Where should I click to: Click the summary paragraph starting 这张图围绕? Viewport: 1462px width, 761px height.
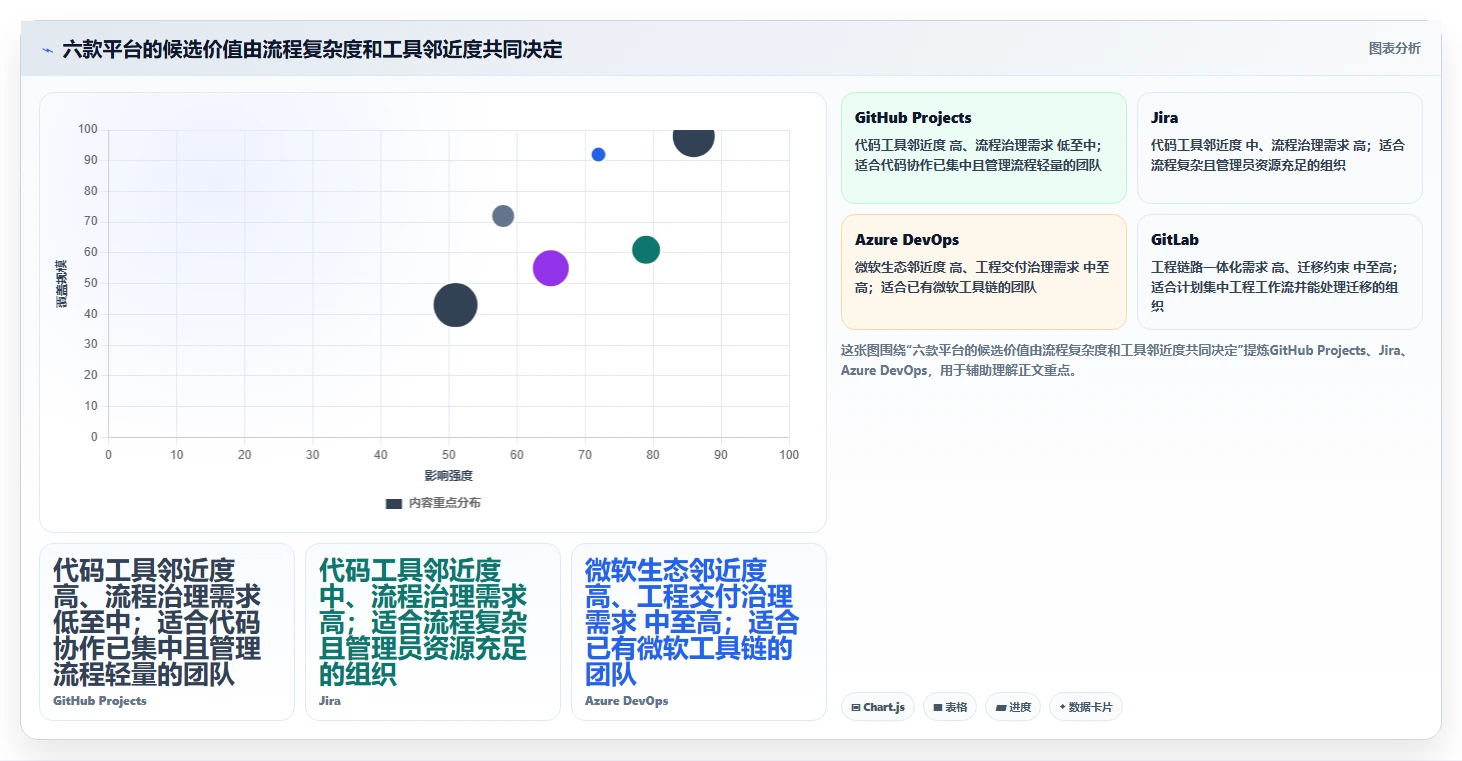coord(1126,360)
